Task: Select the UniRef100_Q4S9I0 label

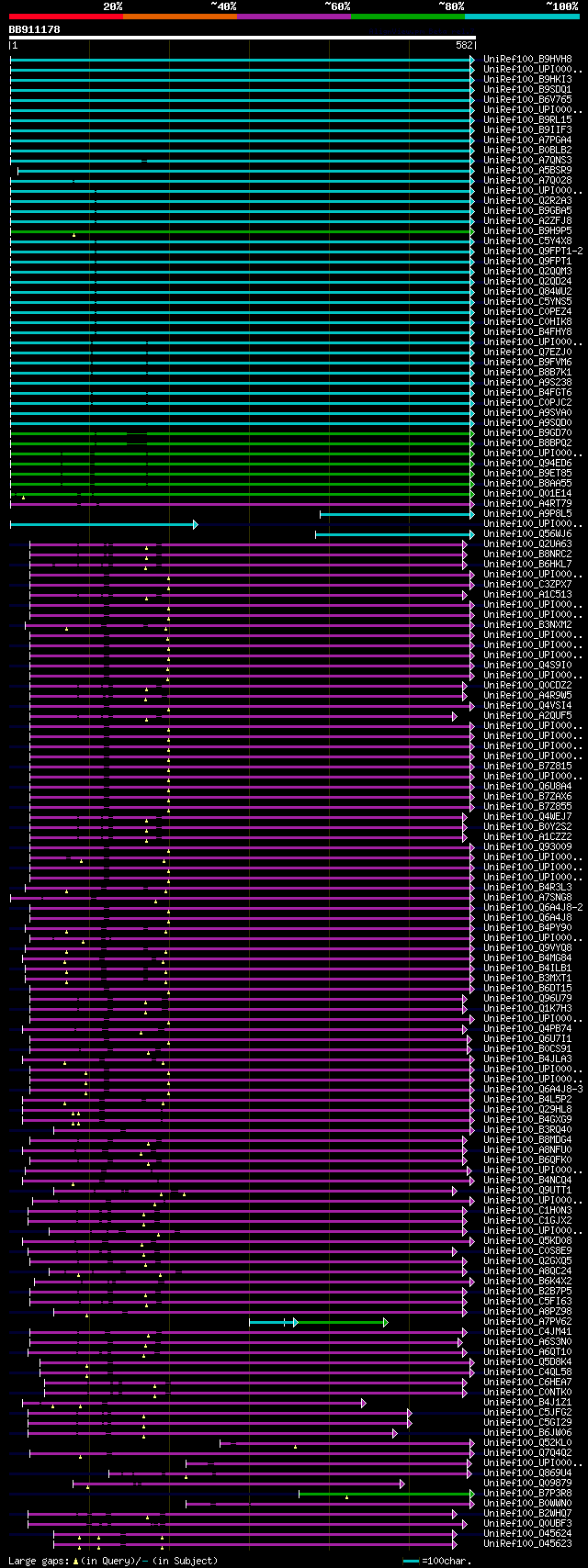Action: pyautogui.click(x=527, y=665)
